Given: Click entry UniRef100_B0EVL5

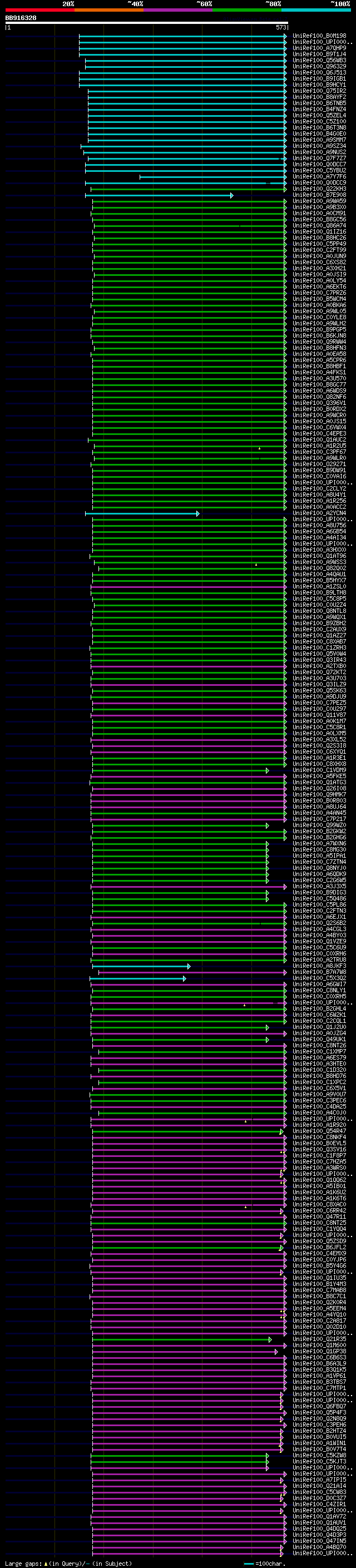Looking at the screenshot, I should [x=319, y=1143].
